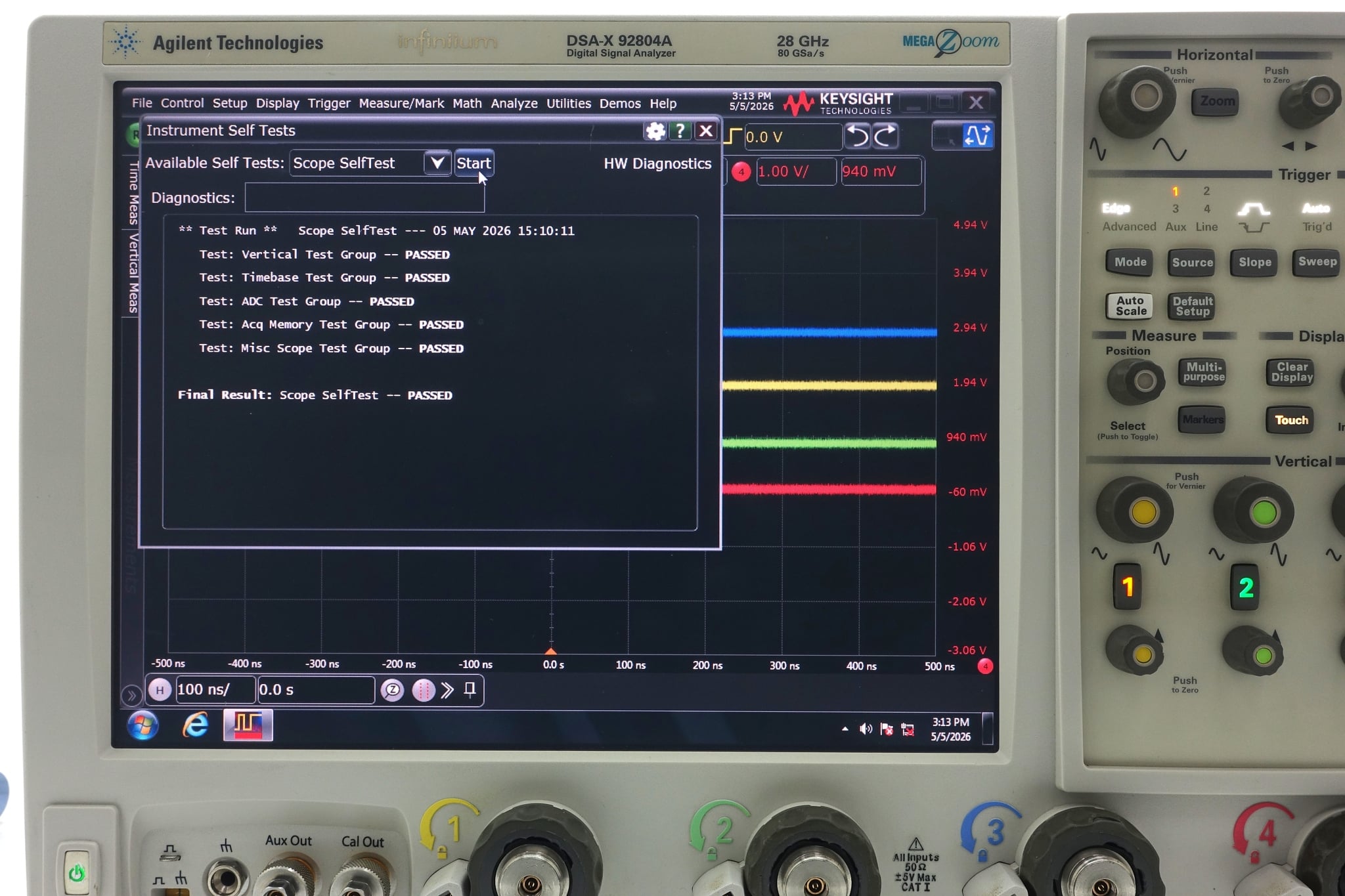
Task: Click the horizontal H settings icon
Action: pyautogui.click(x=160, y=690)
